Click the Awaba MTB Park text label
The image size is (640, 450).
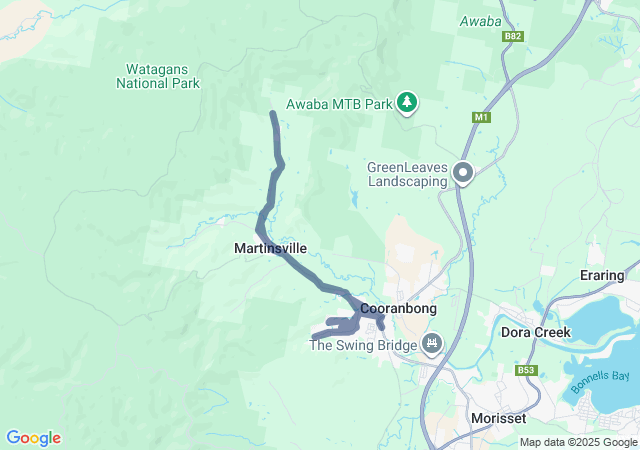339,104
